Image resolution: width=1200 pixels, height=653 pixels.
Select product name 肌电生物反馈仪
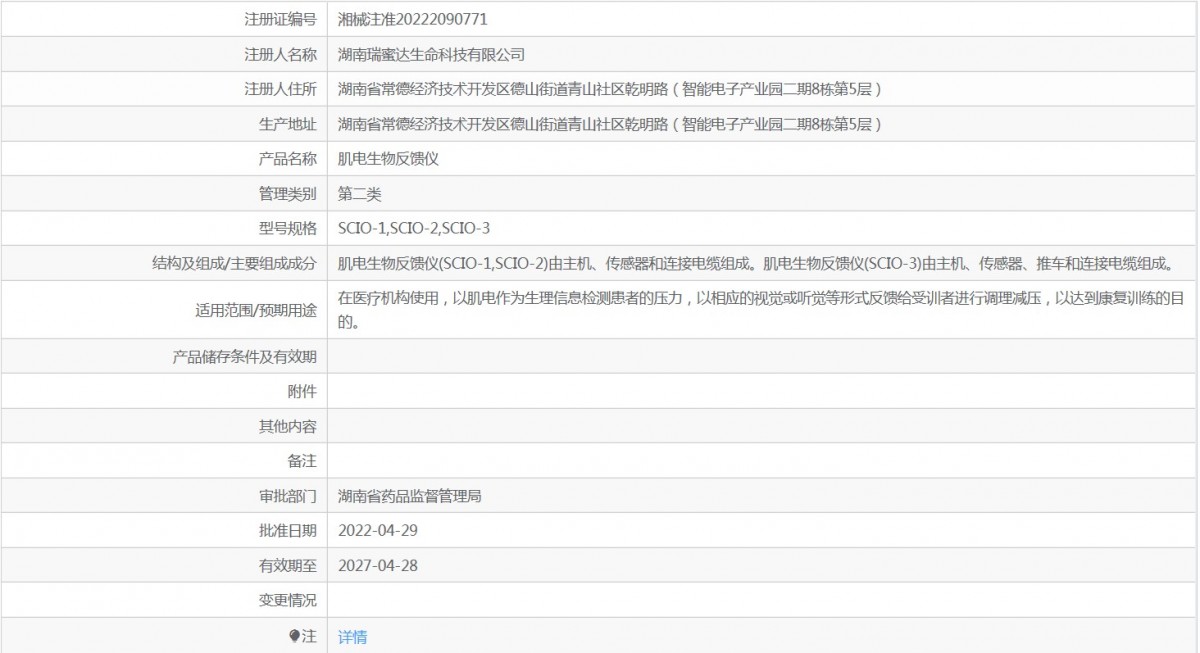pyautogui.click(x=389, y=159)
